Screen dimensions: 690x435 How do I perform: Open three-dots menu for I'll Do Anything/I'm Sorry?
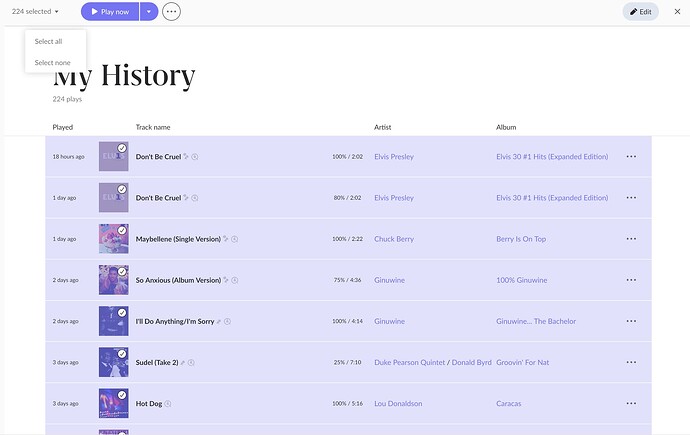click(x=631, y=321)
